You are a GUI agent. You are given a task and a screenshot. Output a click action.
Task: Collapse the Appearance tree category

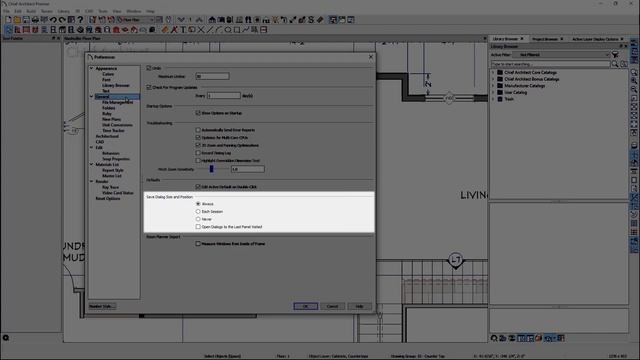coord(91,68)
